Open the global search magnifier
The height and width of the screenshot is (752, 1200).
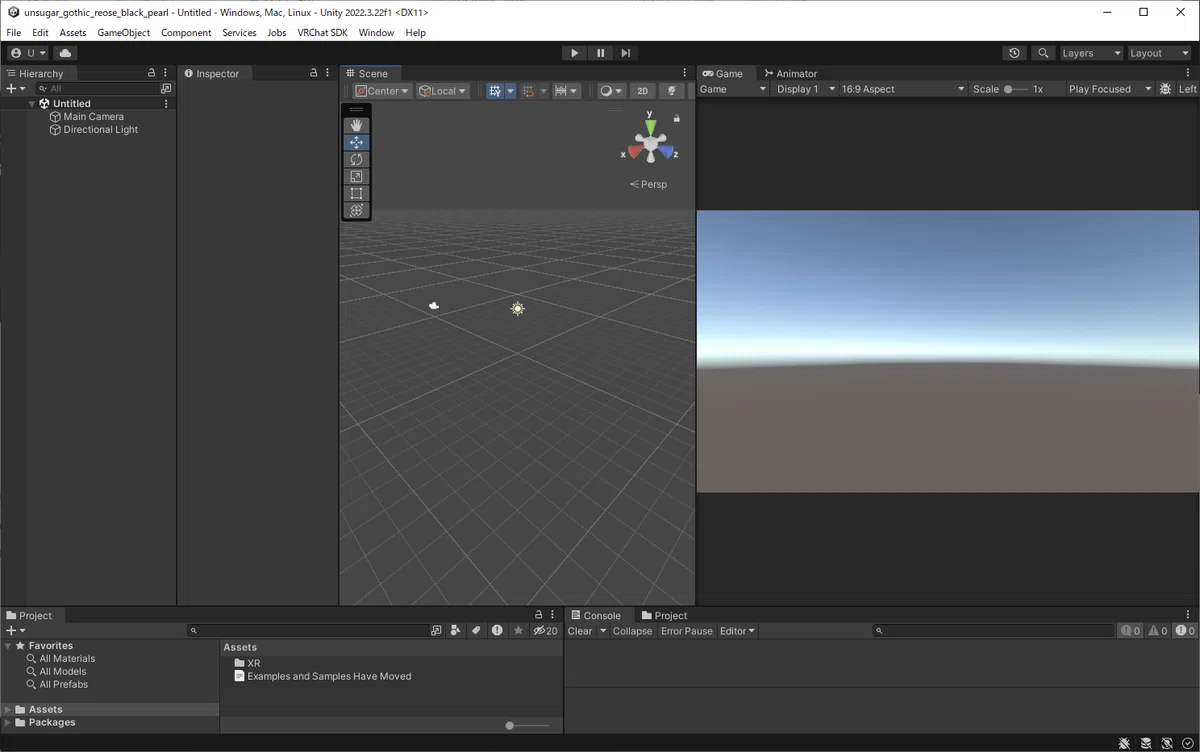(1043, 53)
